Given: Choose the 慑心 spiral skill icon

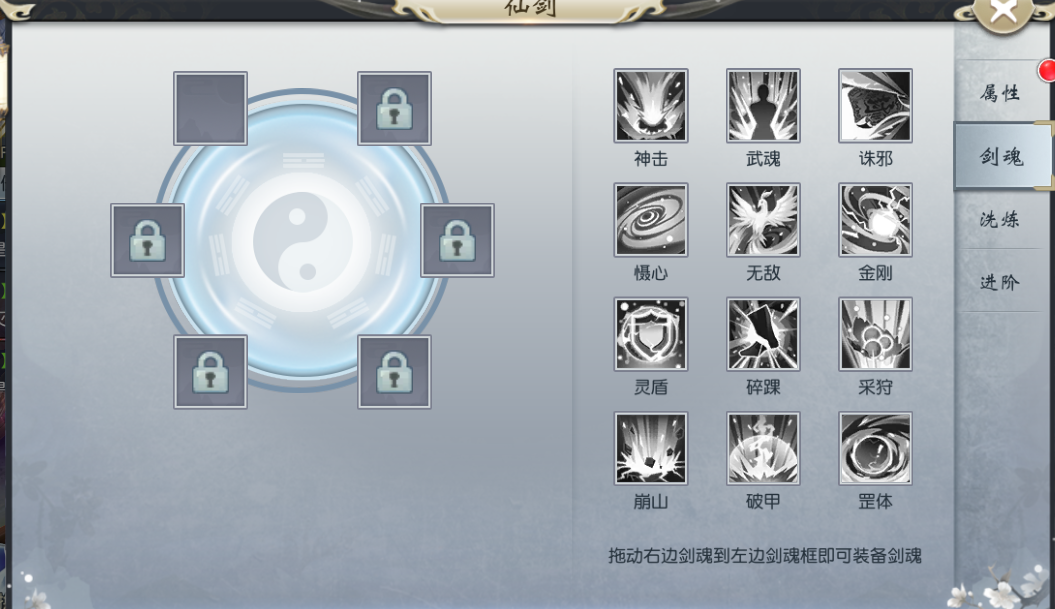Looking at the screenshot, I should click(x=651, y=220).
